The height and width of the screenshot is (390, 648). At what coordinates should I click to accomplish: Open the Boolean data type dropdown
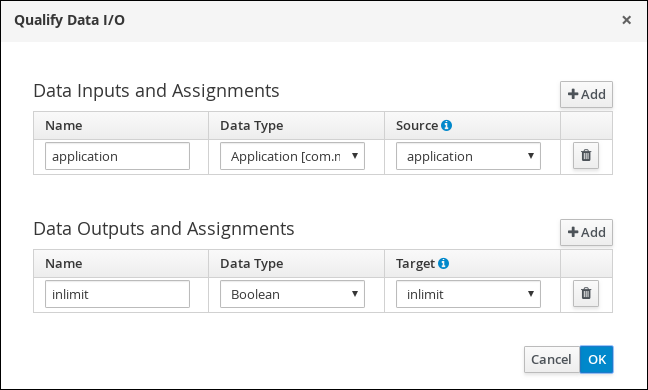[x=292, y=294]
